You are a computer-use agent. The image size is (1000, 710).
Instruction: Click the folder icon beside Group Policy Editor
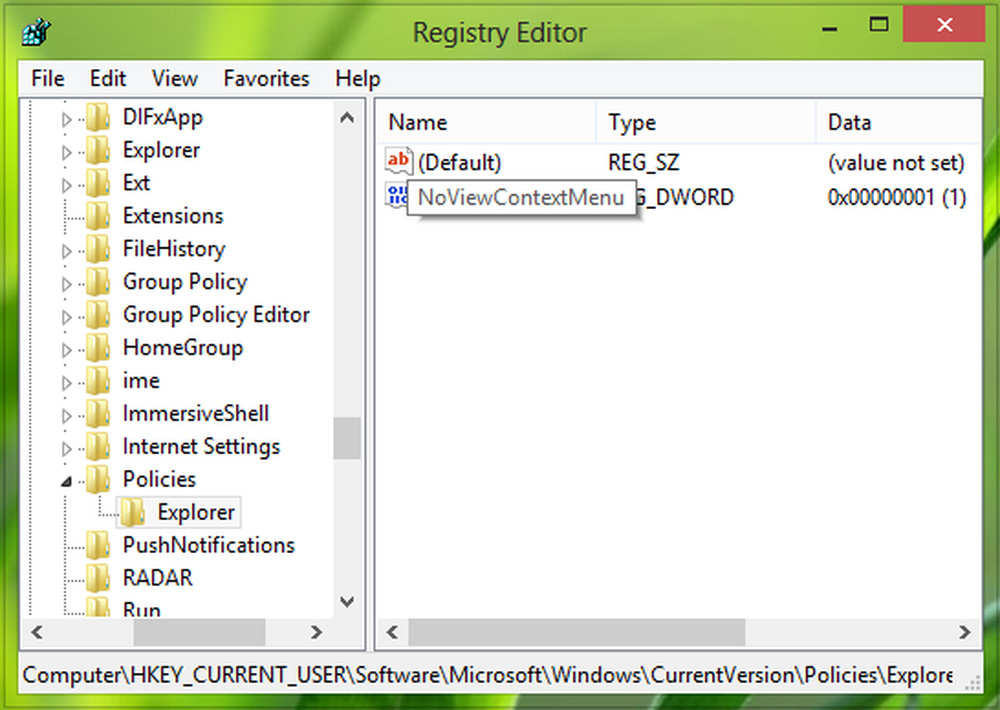coord(98,314)
